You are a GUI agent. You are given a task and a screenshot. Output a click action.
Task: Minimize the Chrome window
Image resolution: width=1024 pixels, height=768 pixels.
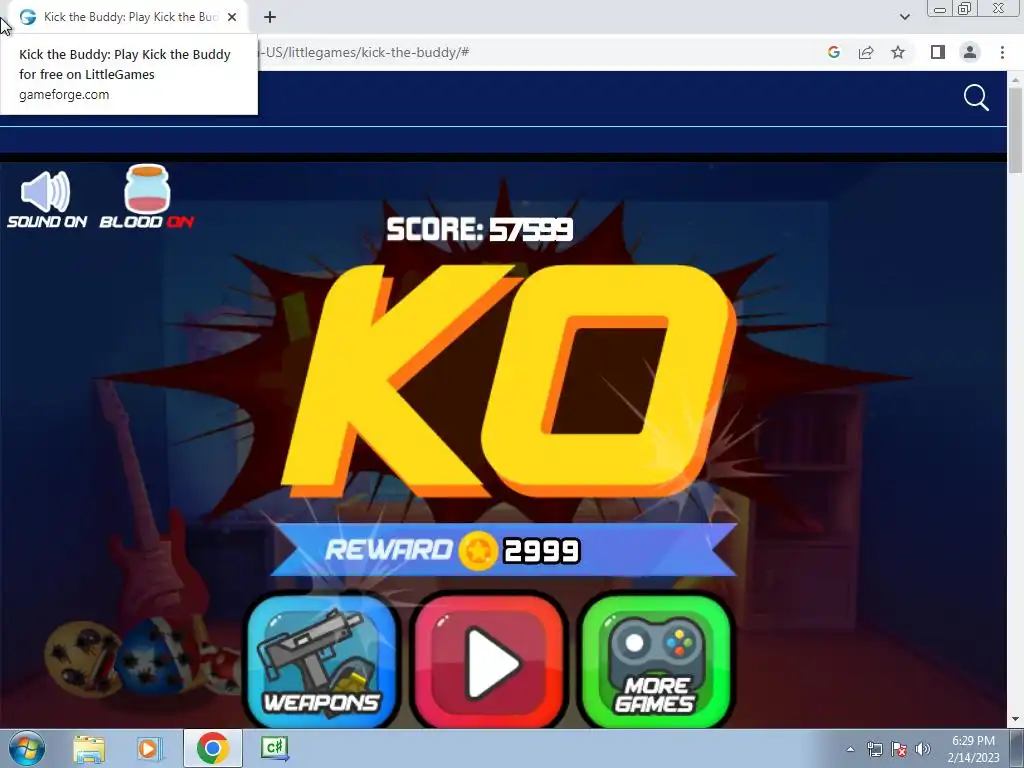940,8
